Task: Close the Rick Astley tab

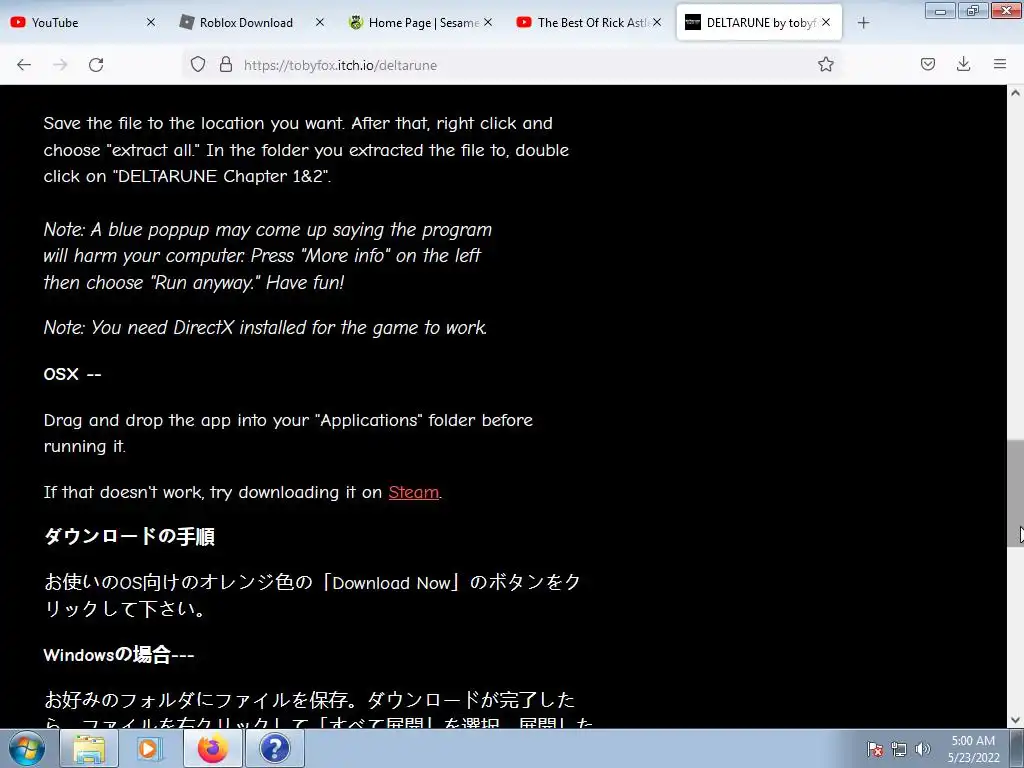Action: 657,22
